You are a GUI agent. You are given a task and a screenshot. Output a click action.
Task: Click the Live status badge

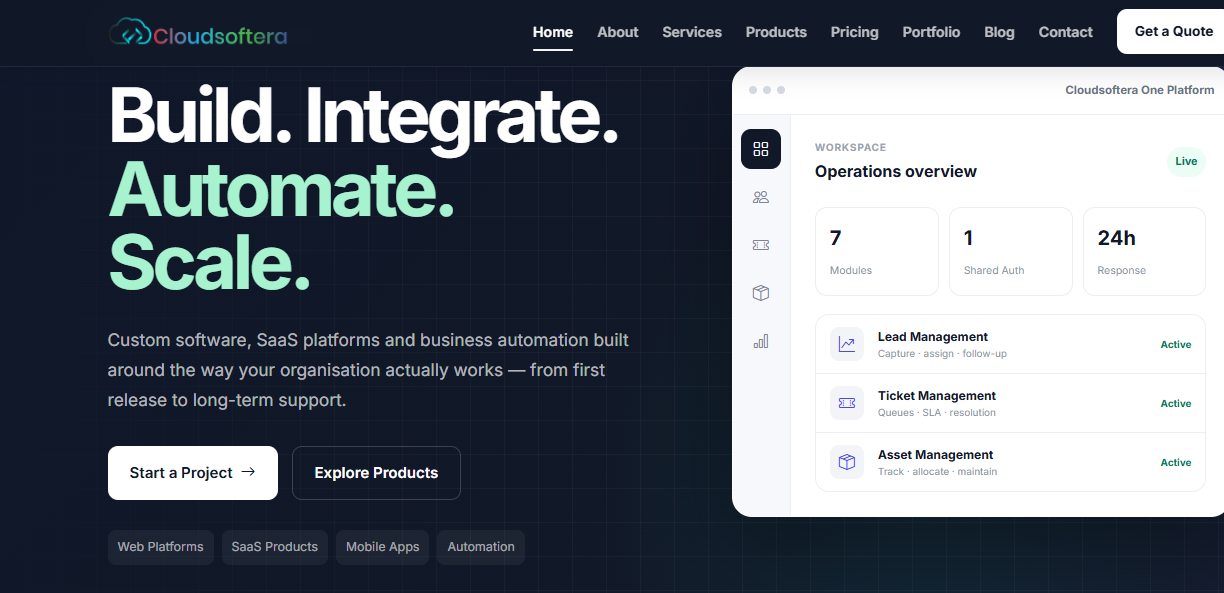pyautogui.click(x=1186, y=161)
